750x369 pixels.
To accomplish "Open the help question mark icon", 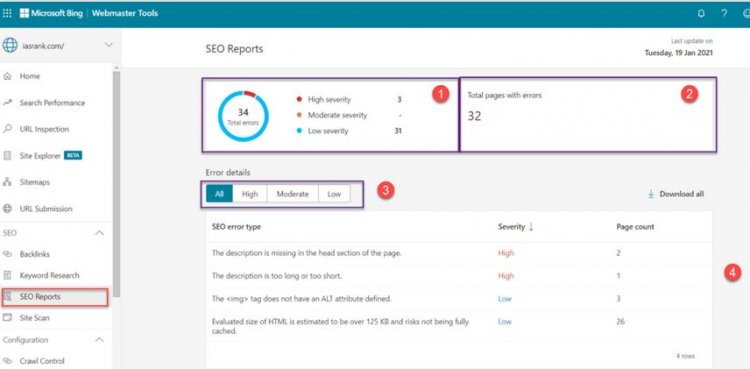I will (725, 14).
